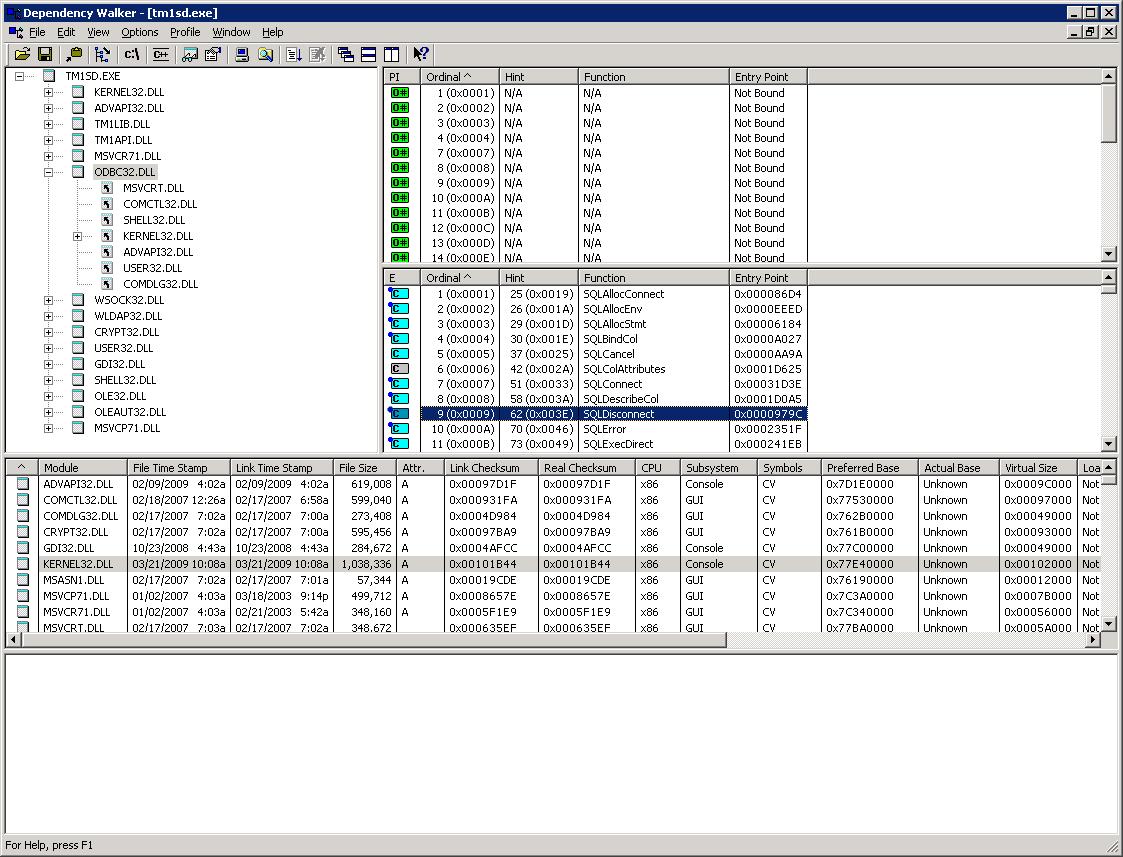The image size is (1123, 857).
Task: Select the WLDAP32.DLL tree item
Action: (x=128, y=316)
